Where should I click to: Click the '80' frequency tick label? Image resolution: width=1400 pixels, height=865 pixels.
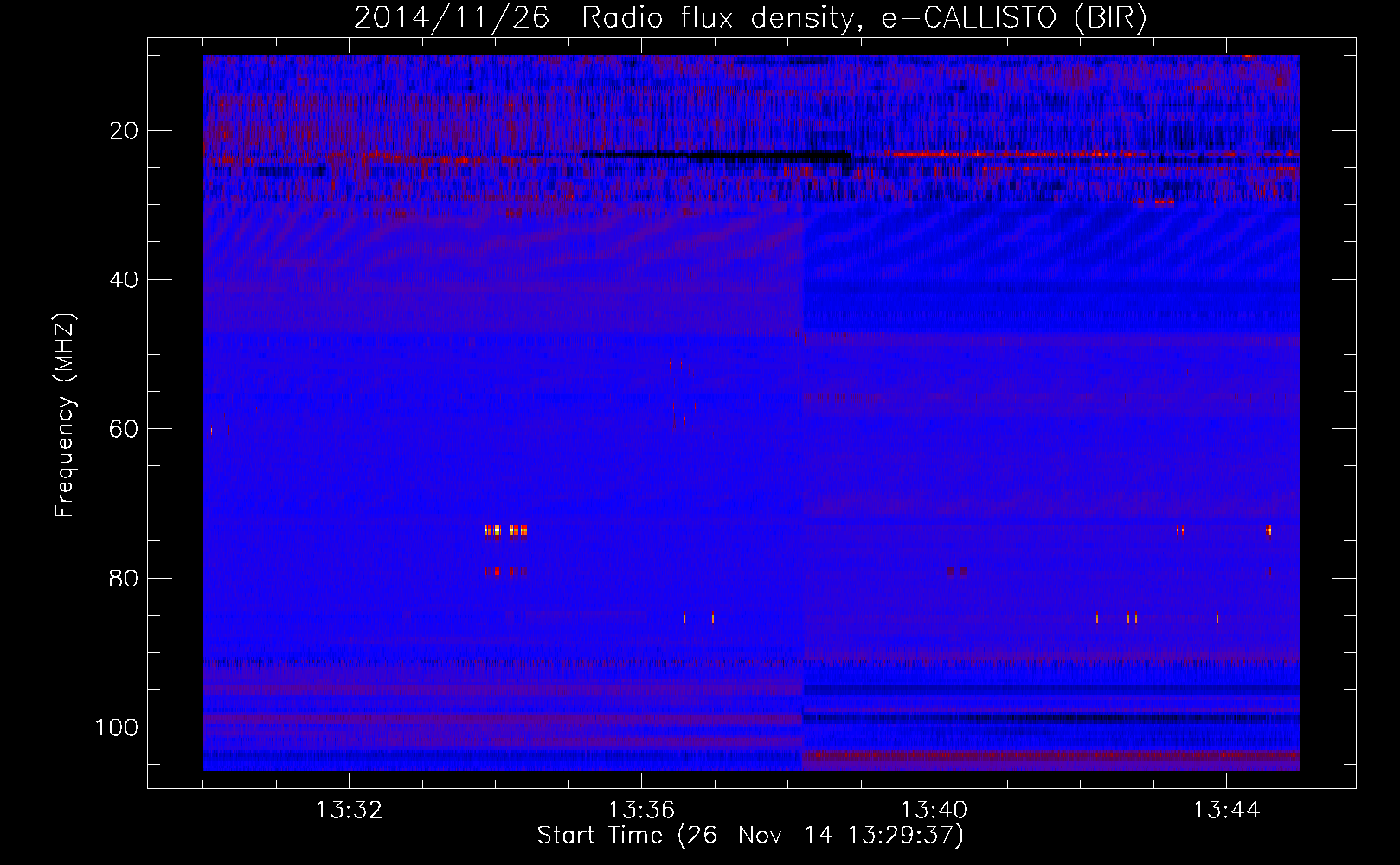[x=125, y=578]
